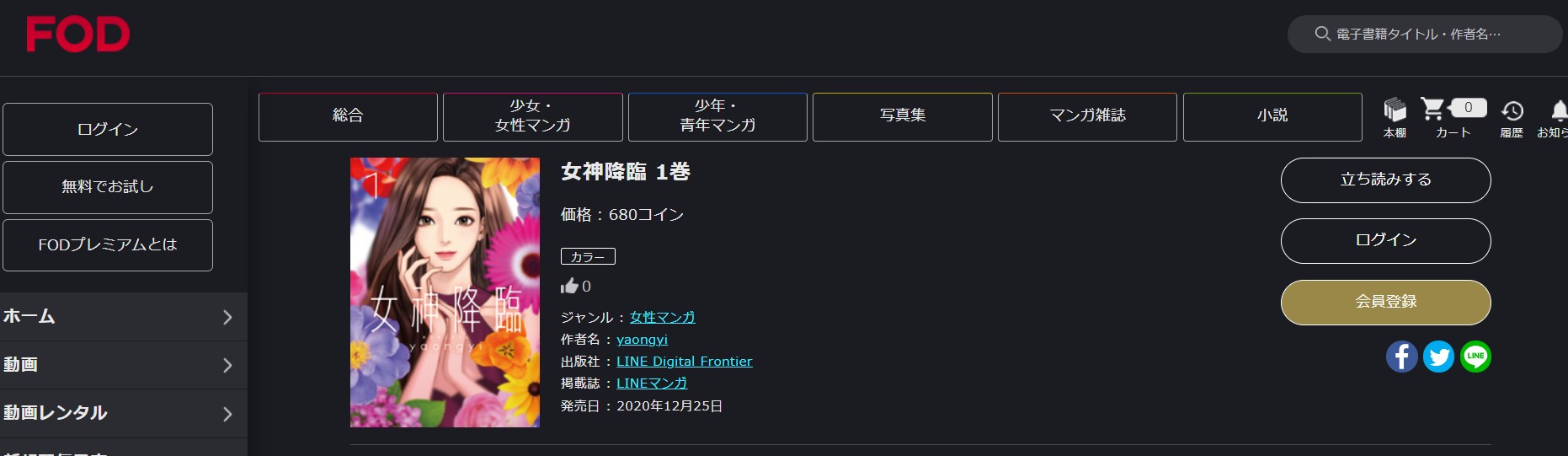The width and height of the screenshot is (1568, 456).
Task: Click the 立ち読みする button
Action: click(x=1386, y=180)
